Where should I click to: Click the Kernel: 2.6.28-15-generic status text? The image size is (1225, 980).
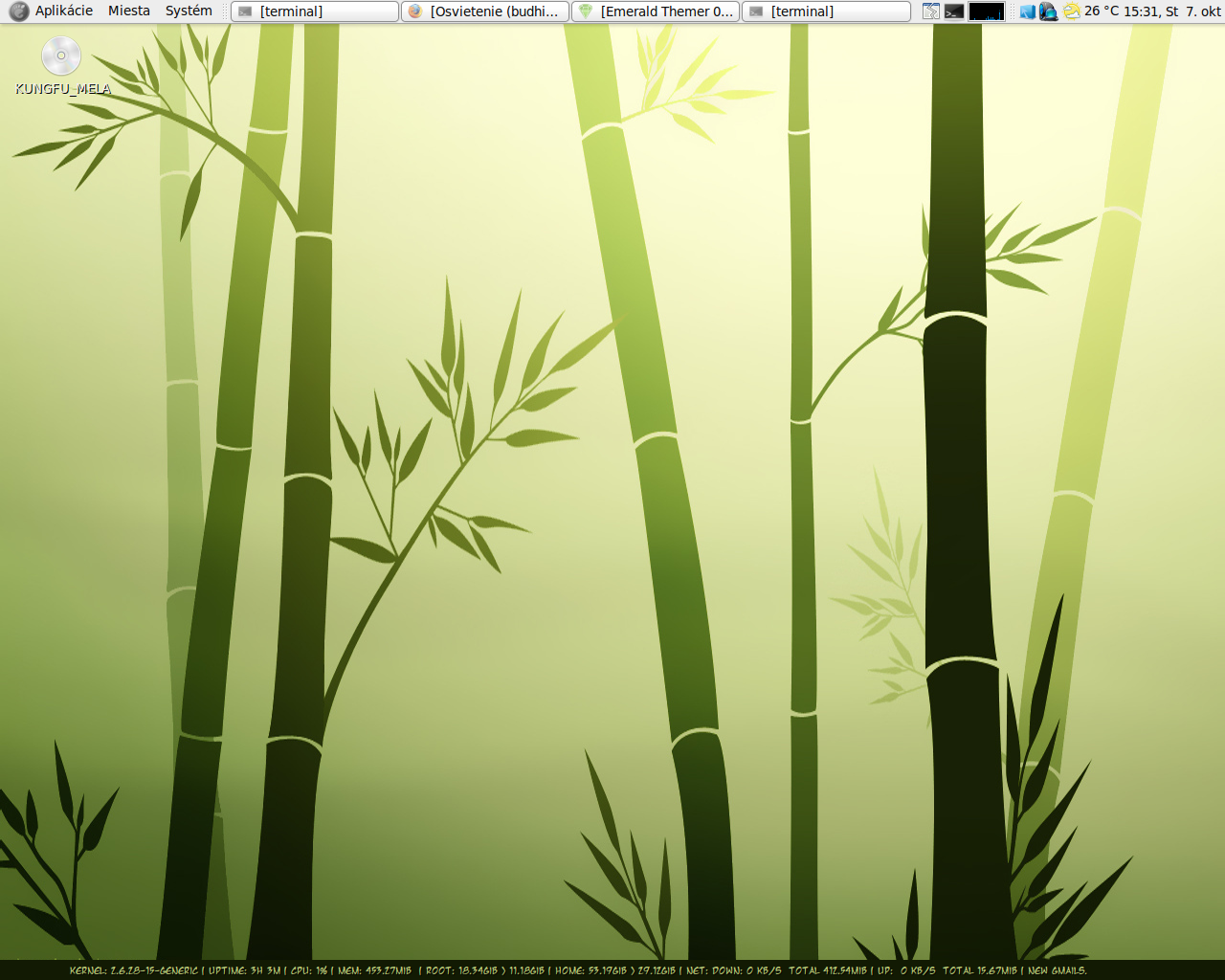click(x=134, y=970)
